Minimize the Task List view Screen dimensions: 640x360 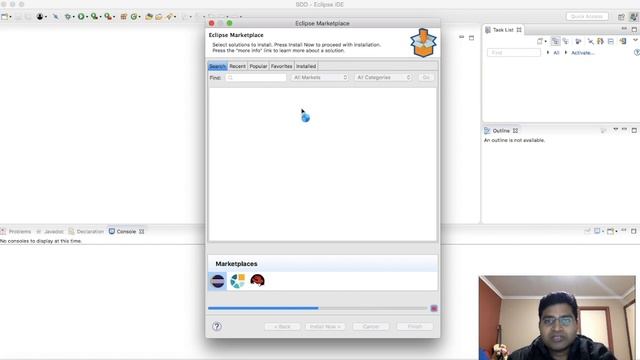point(624,29)
